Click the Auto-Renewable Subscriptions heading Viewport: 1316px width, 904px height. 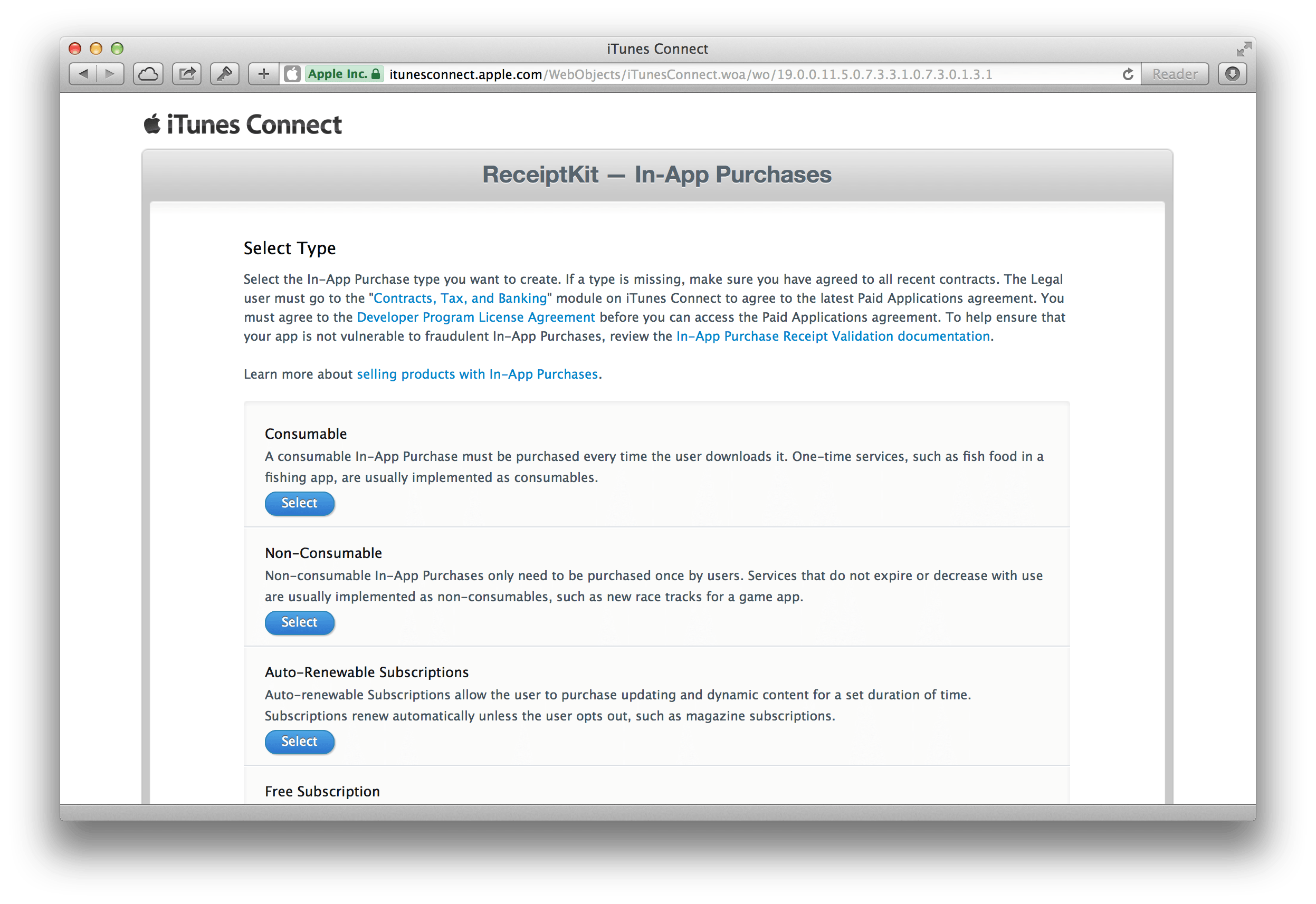pyautogui.click(x=367, y=672)
